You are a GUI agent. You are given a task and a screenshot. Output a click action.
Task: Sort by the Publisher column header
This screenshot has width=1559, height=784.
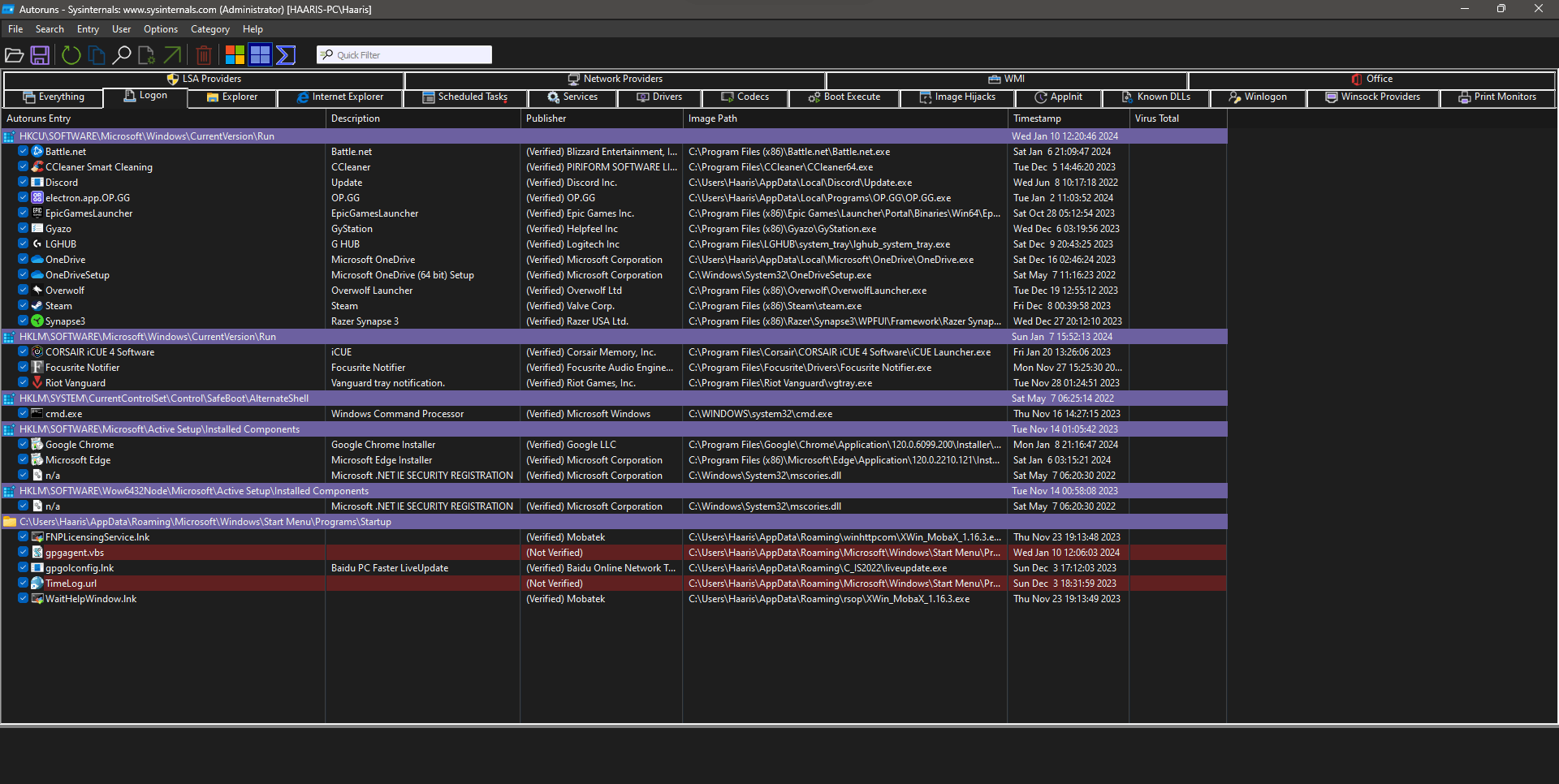601,118
